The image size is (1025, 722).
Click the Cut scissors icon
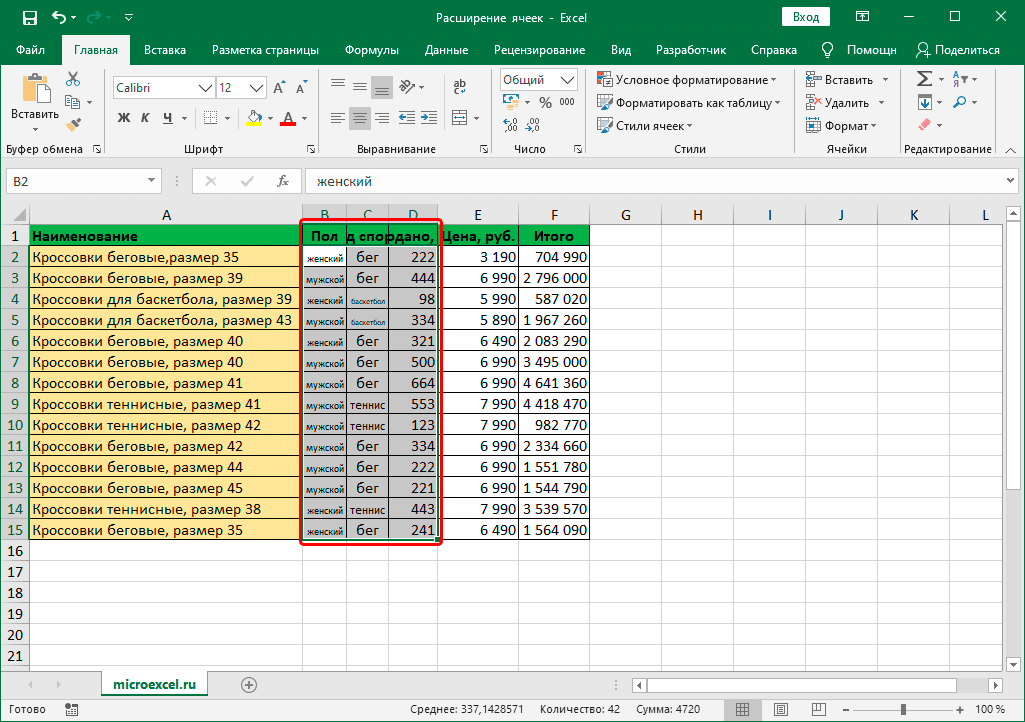73,79
